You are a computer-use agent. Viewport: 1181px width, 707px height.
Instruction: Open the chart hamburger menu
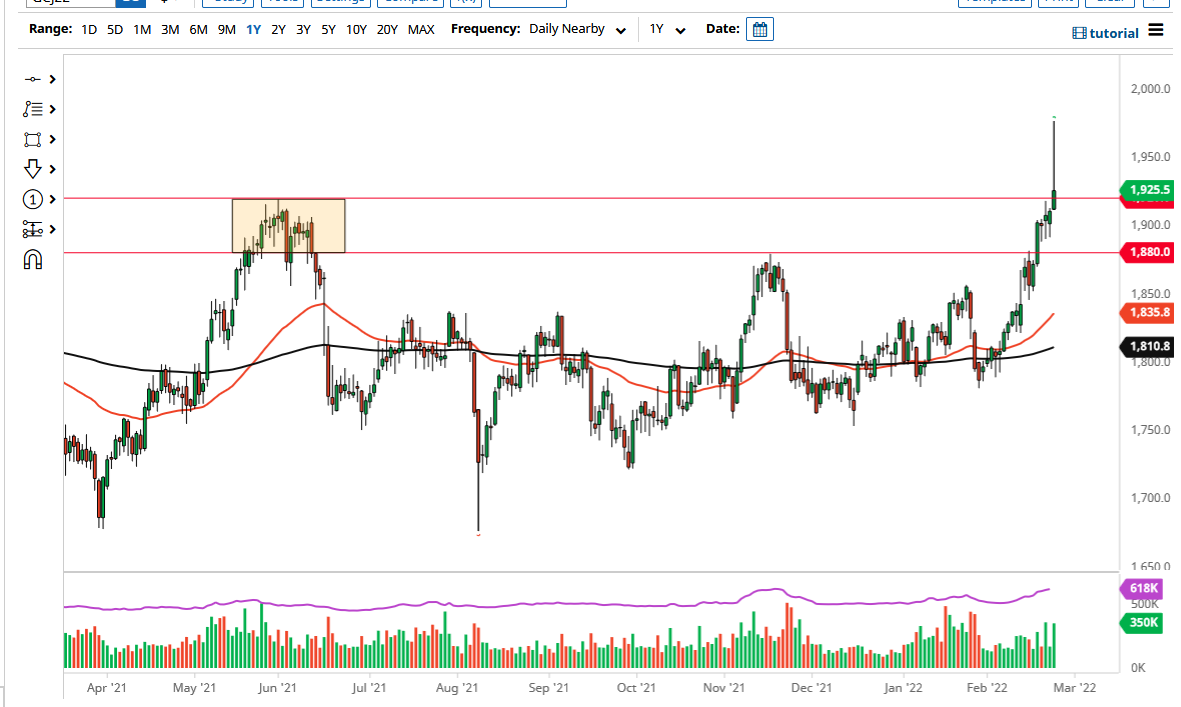1158,31
